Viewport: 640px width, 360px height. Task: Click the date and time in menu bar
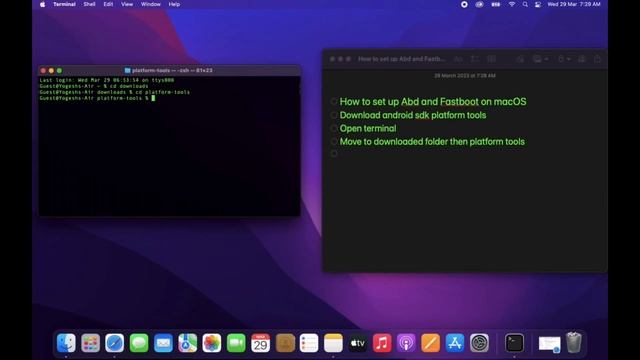pyautogui.click(x=574, y=4)
